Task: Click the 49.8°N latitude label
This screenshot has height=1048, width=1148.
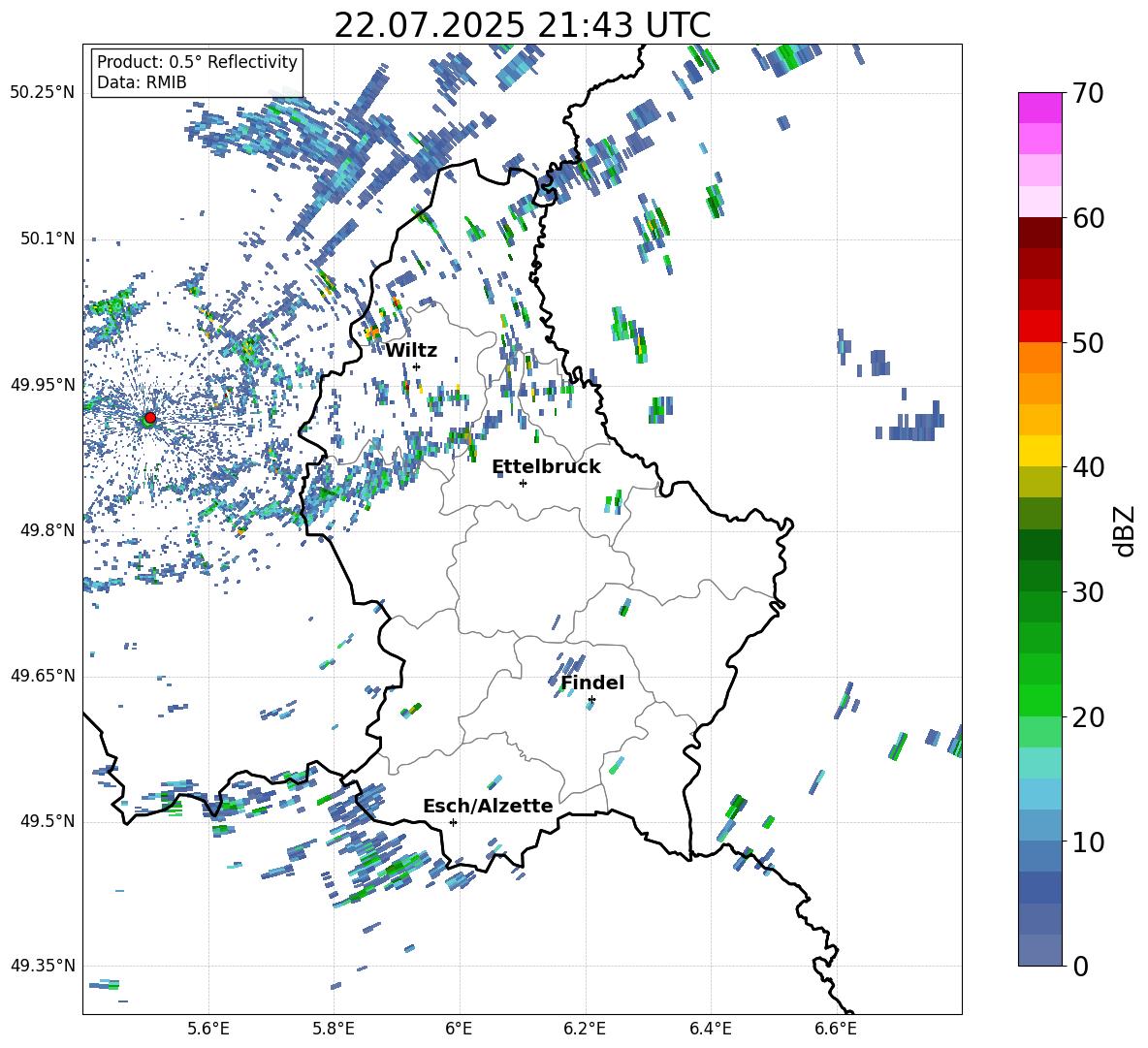Action: point(47,530)
